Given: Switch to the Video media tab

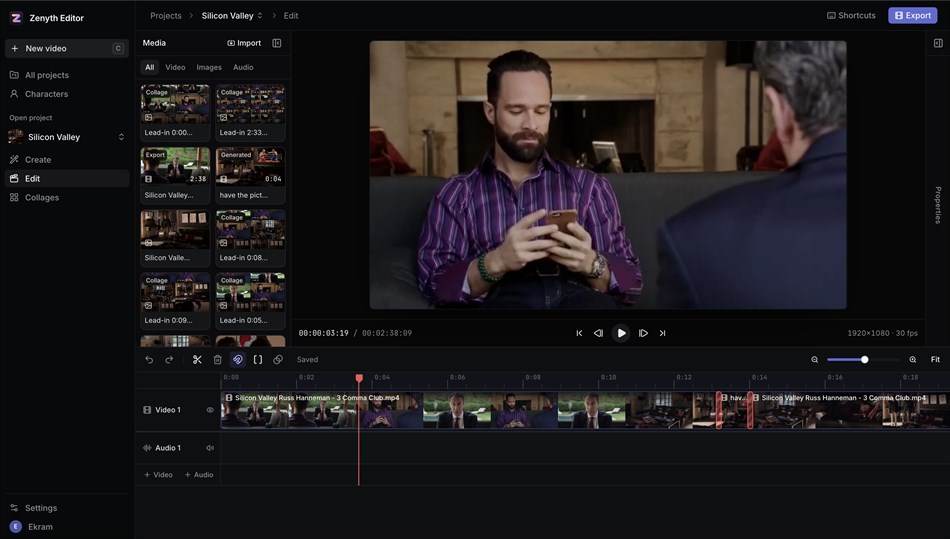Looking at the screenshot, I should (x=175, y=67).
